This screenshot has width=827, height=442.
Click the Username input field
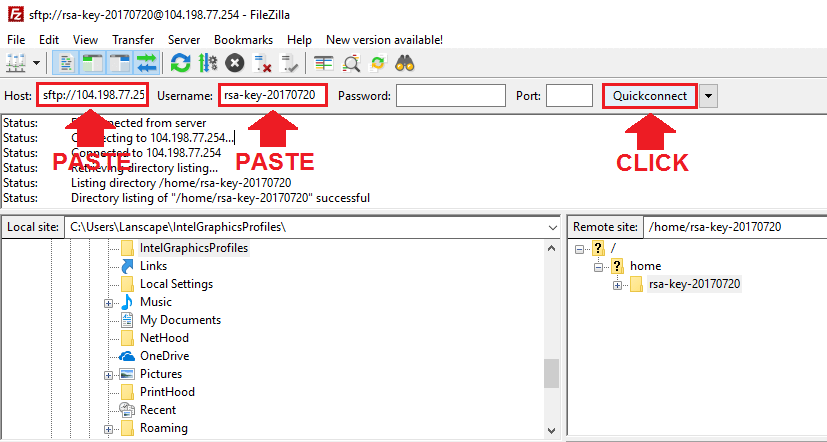(x=273, y=95)
